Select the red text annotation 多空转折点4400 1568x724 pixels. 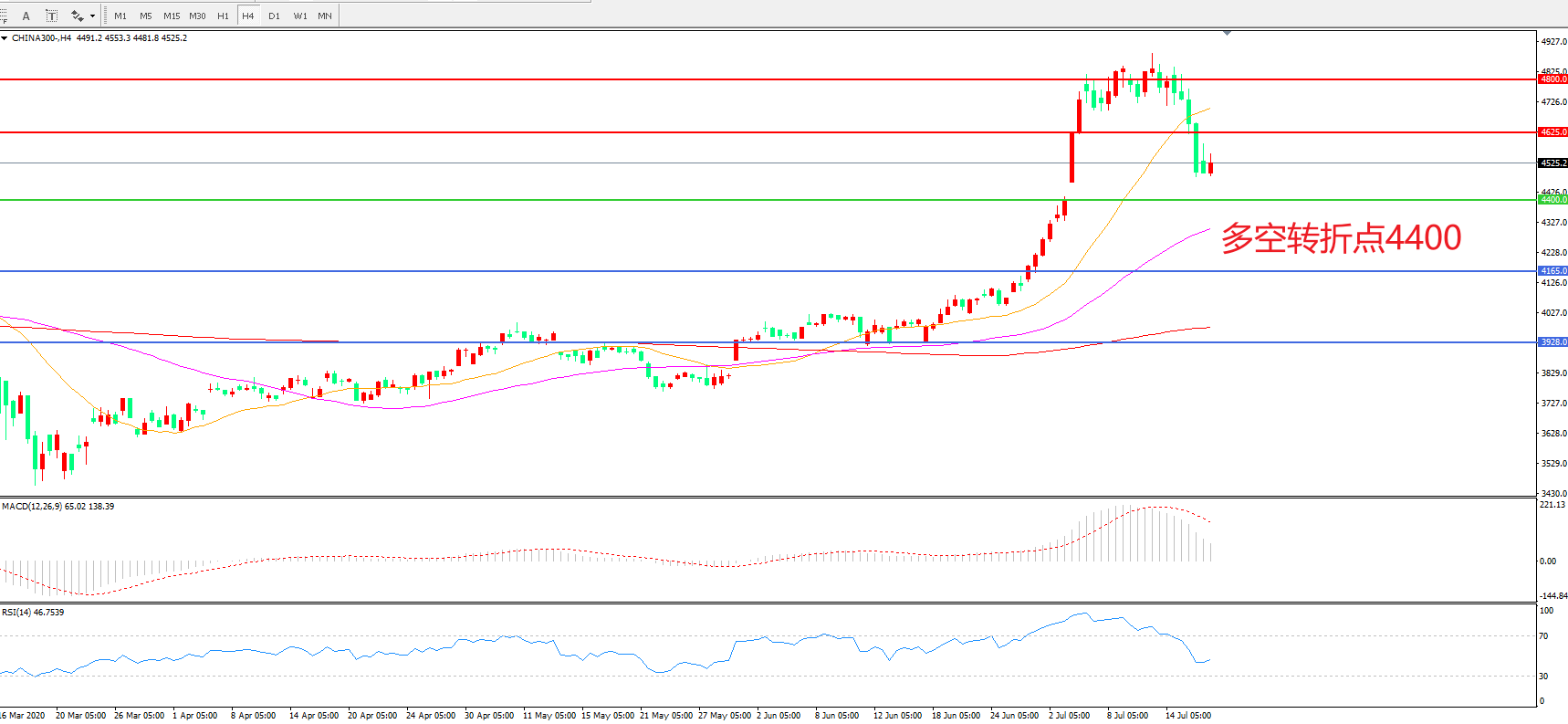pos(1341,238)
